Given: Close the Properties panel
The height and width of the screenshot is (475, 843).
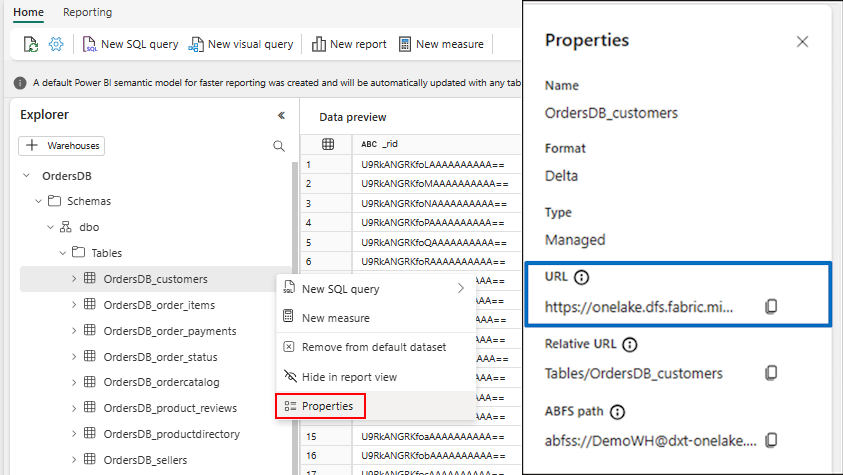Looking at the screenshot, I should [802, 41].
